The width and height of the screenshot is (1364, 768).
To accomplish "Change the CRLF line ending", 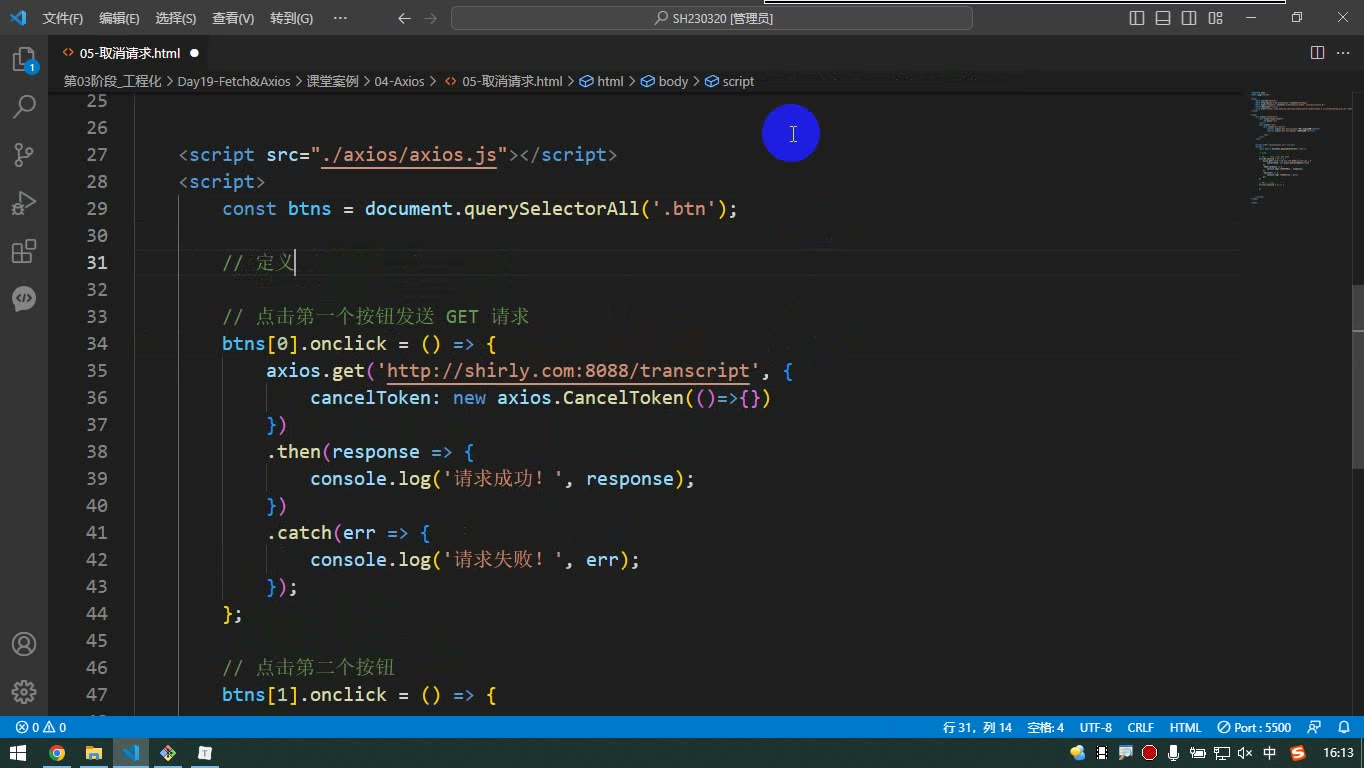I will tap(1141, 727).
